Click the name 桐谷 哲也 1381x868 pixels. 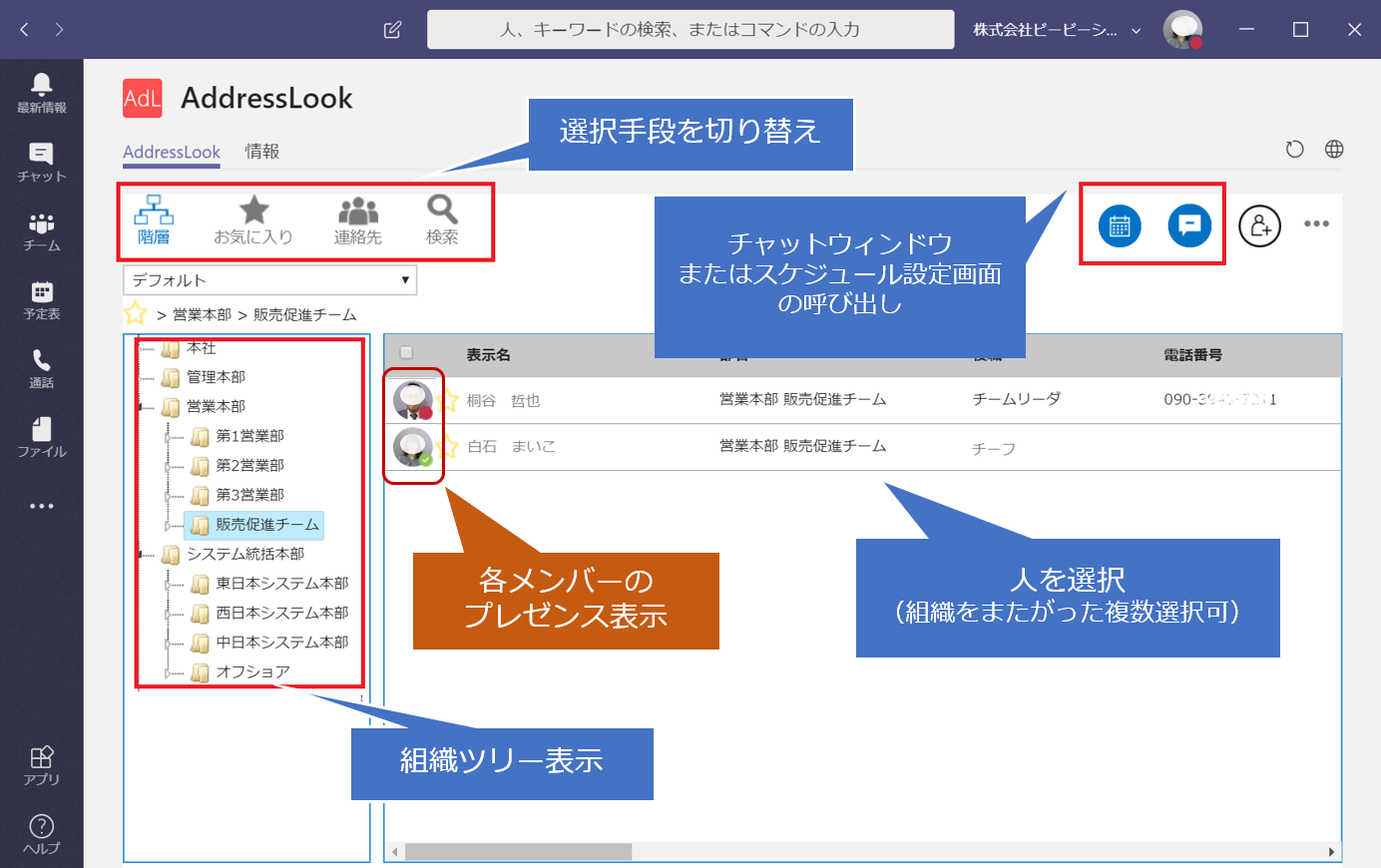(x=503, y=401)
